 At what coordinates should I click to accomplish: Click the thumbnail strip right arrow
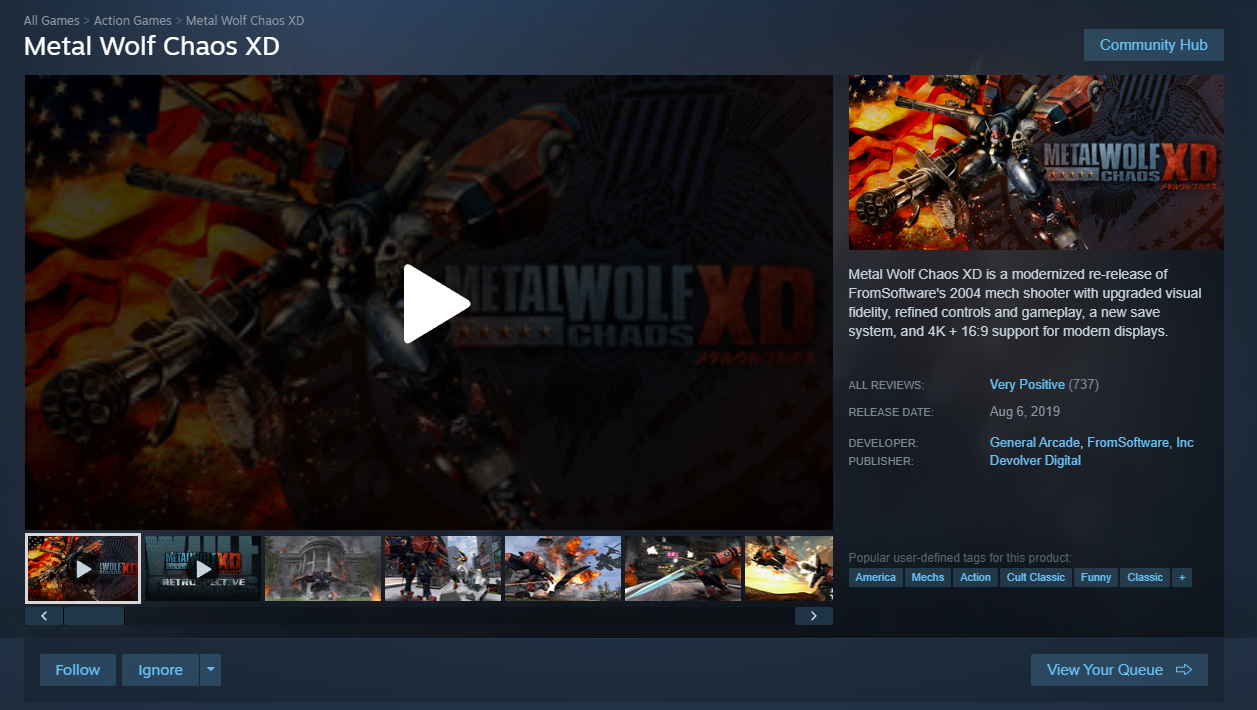coord(814,616)
